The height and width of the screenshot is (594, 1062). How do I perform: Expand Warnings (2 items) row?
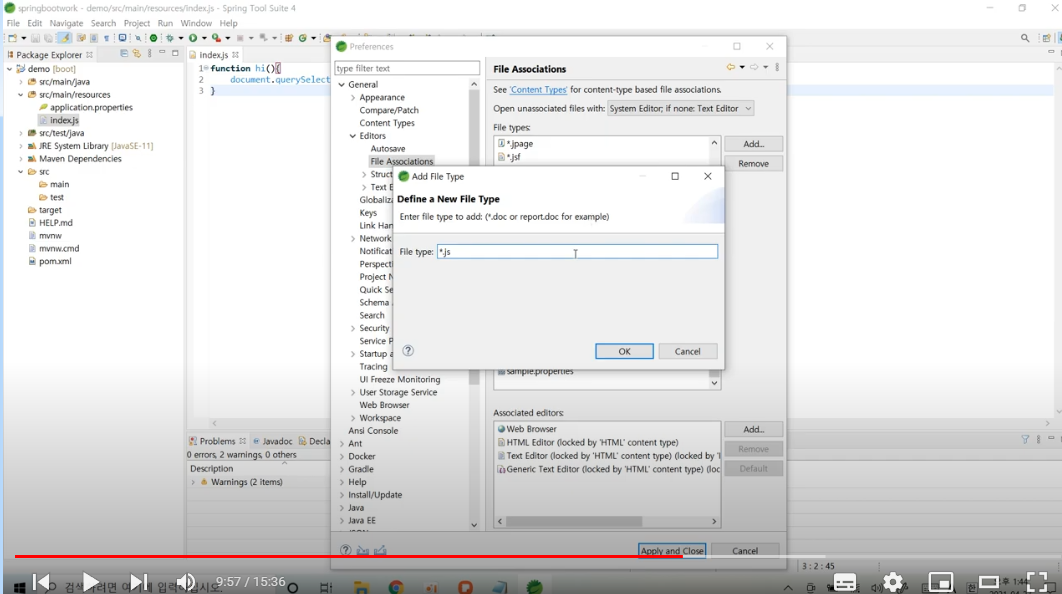tap(193, 482)
